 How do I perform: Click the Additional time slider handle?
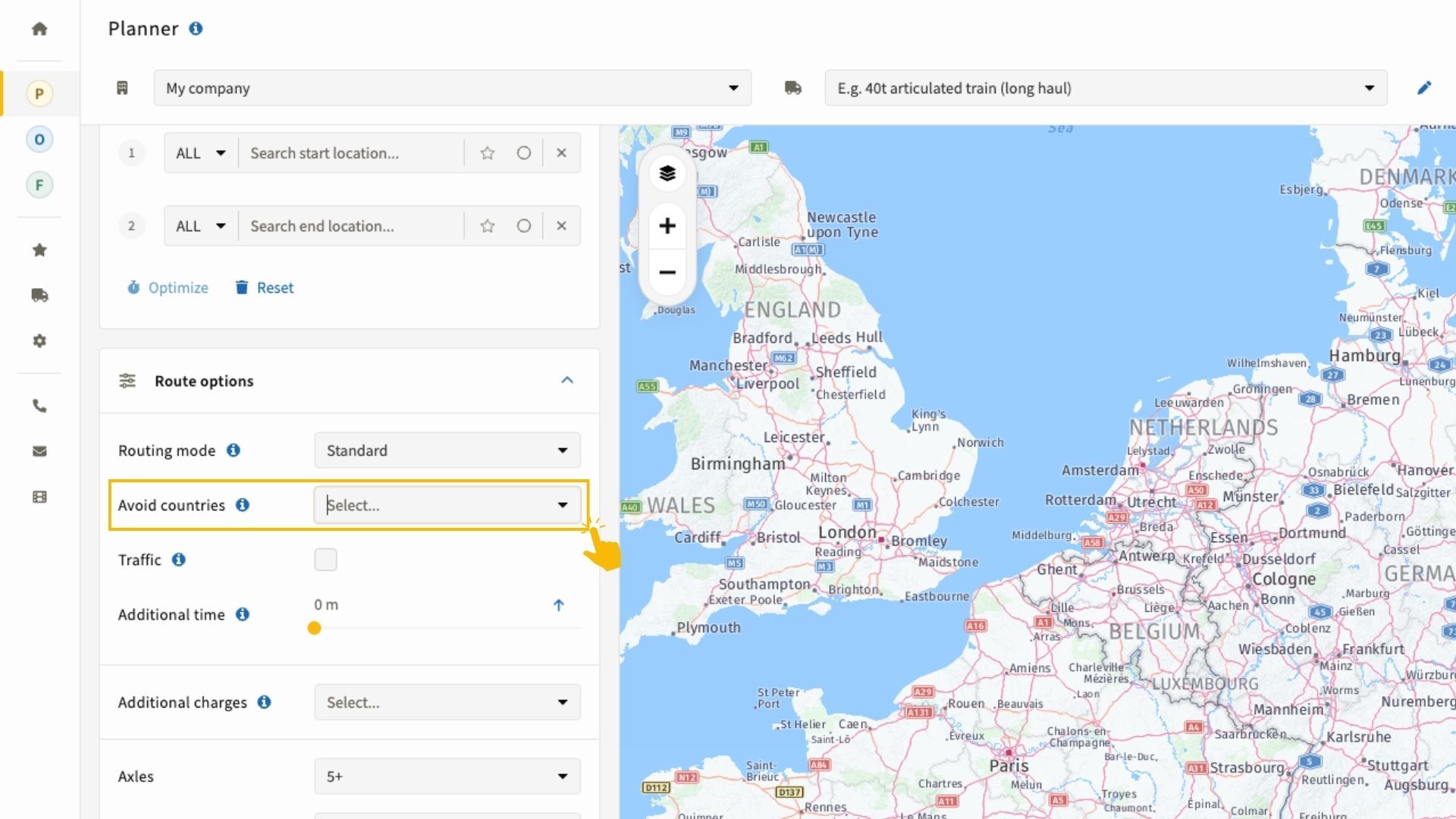pyautogui.click(x=314, y=628)
